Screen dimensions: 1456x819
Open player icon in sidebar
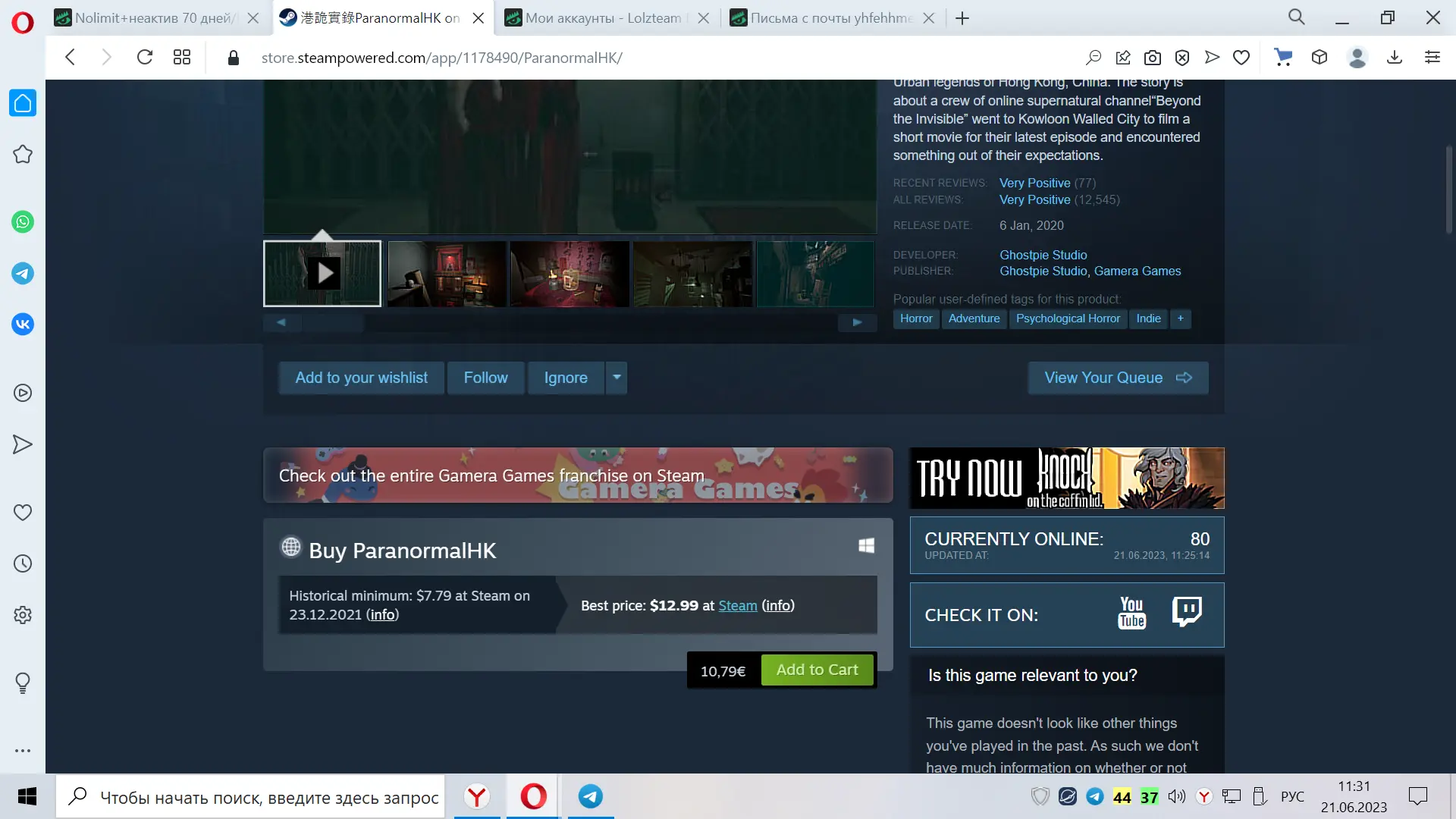coord(23,393)
